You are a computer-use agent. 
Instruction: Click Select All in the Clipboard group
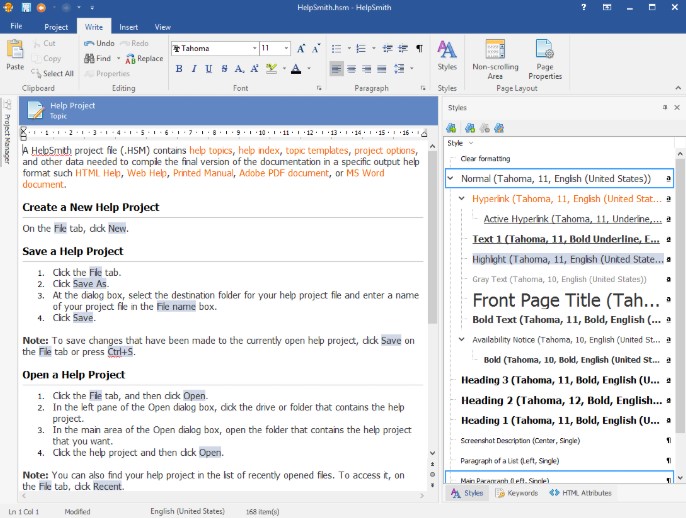tap(52, 73)
